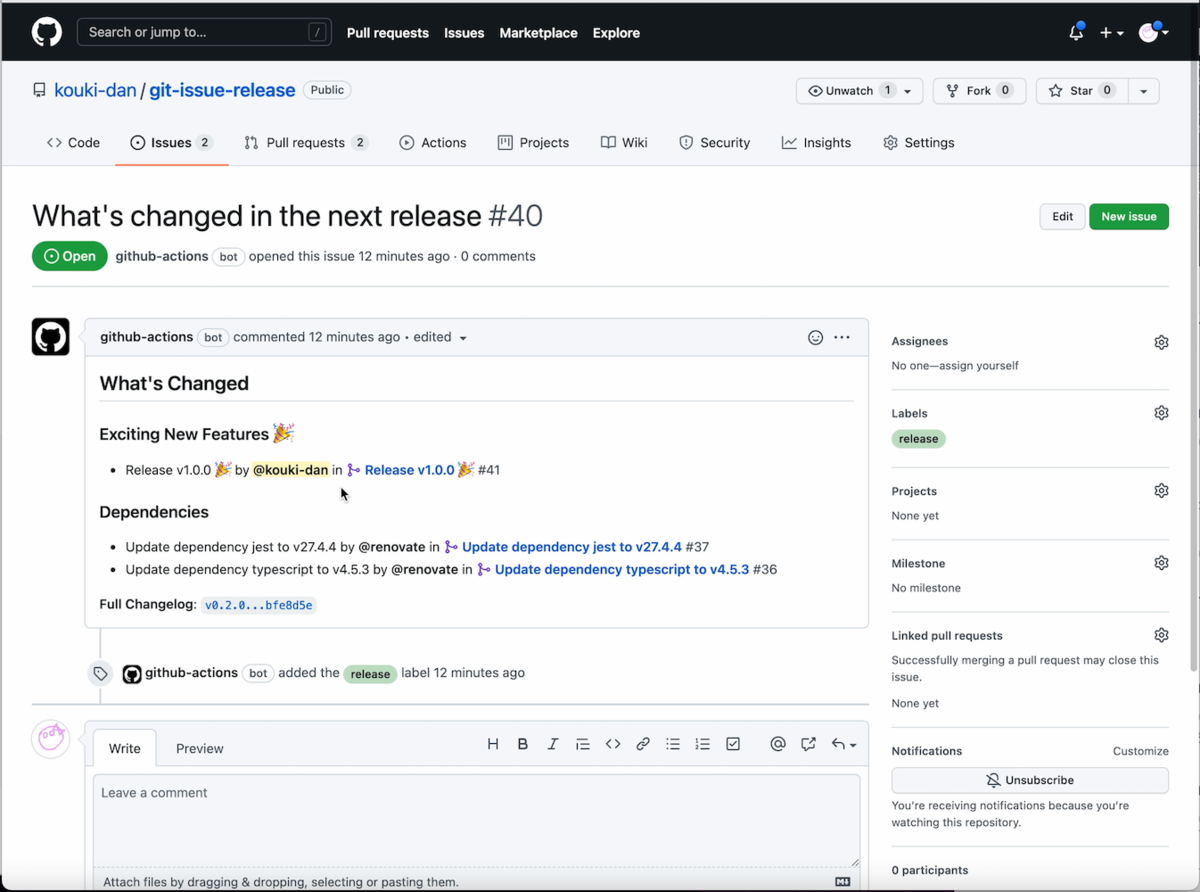Viewport: 1200px width, 892px height.
Task: Open the plus create-new menu
Action: (1111, 33)
